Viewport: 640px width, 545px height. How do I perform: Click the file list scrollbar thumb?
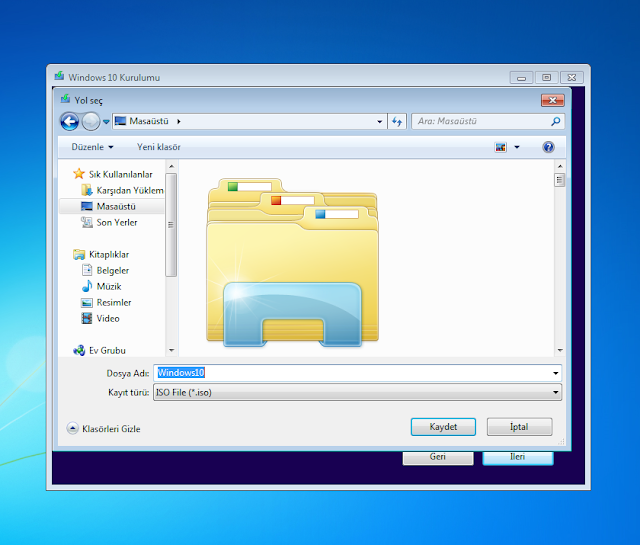(560, 180)
